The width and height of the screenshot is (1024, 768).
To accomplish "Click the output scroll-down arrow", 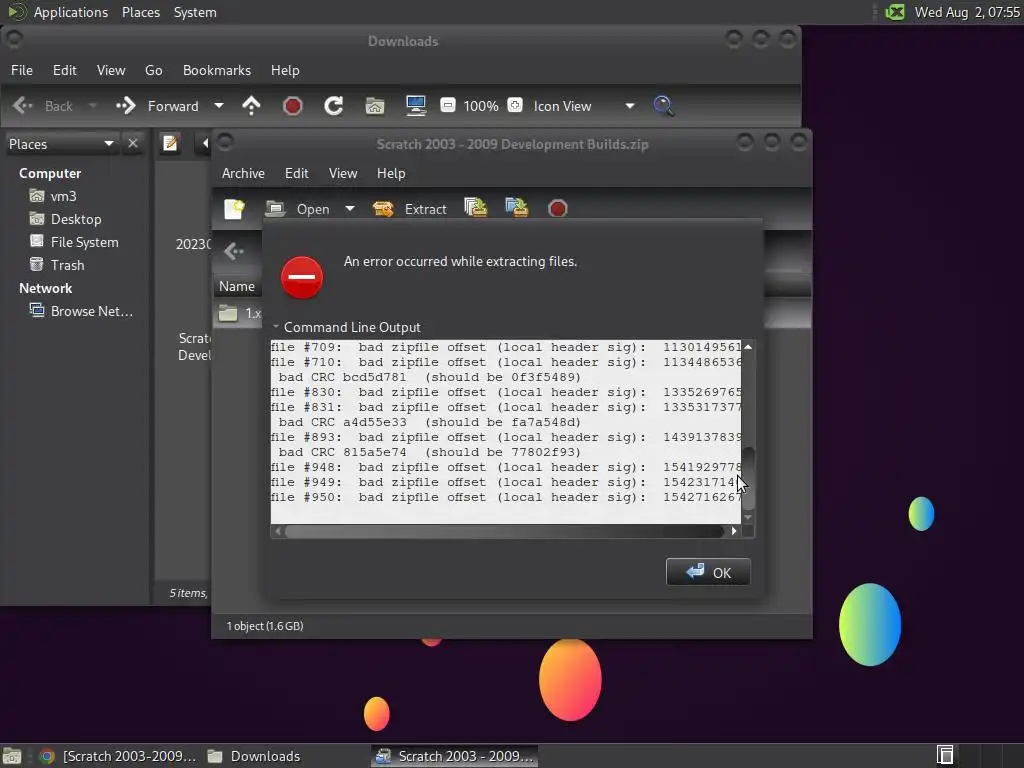I will pos(748,517).
